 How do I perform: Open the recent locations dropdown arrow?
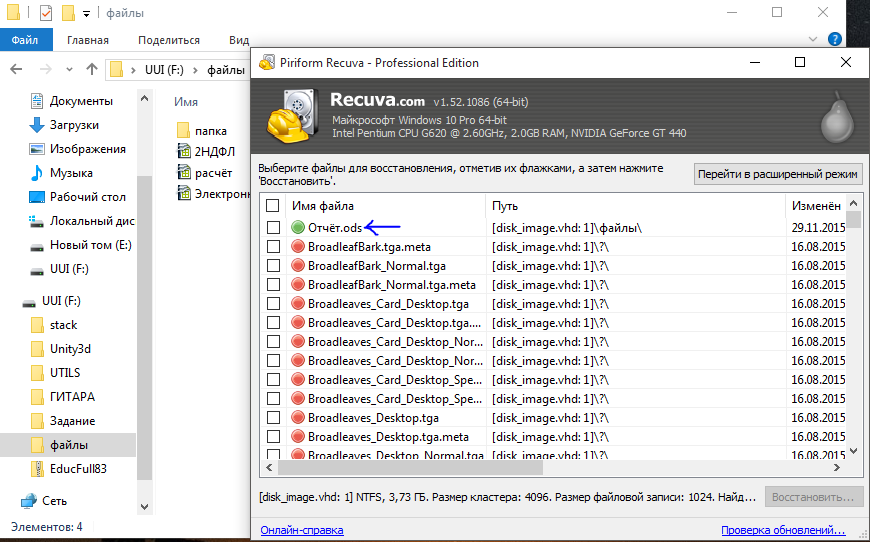[68, 70]
